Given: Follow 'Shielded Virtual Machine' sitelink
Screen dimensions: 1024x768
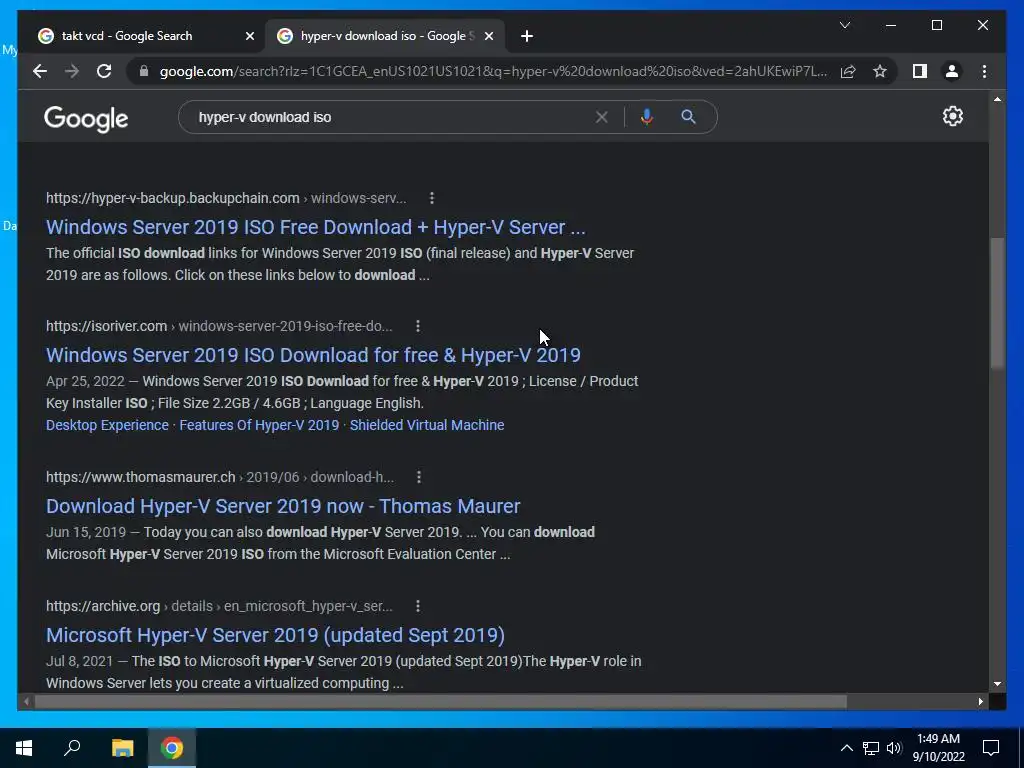Looking at the screenshot, I should (x=427, y=425).
